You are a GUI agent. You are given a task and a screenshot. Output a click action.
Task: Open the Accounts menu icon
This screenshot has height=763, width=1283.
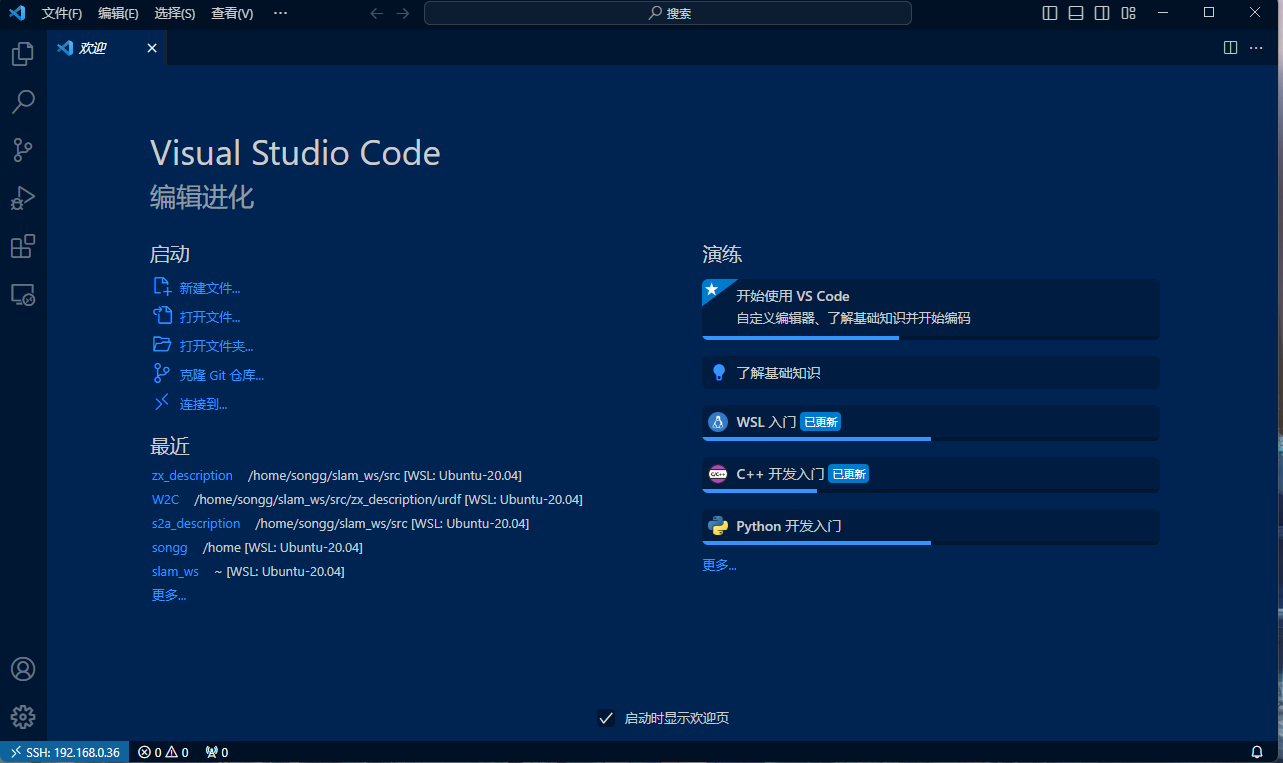(x=22, y=669)
